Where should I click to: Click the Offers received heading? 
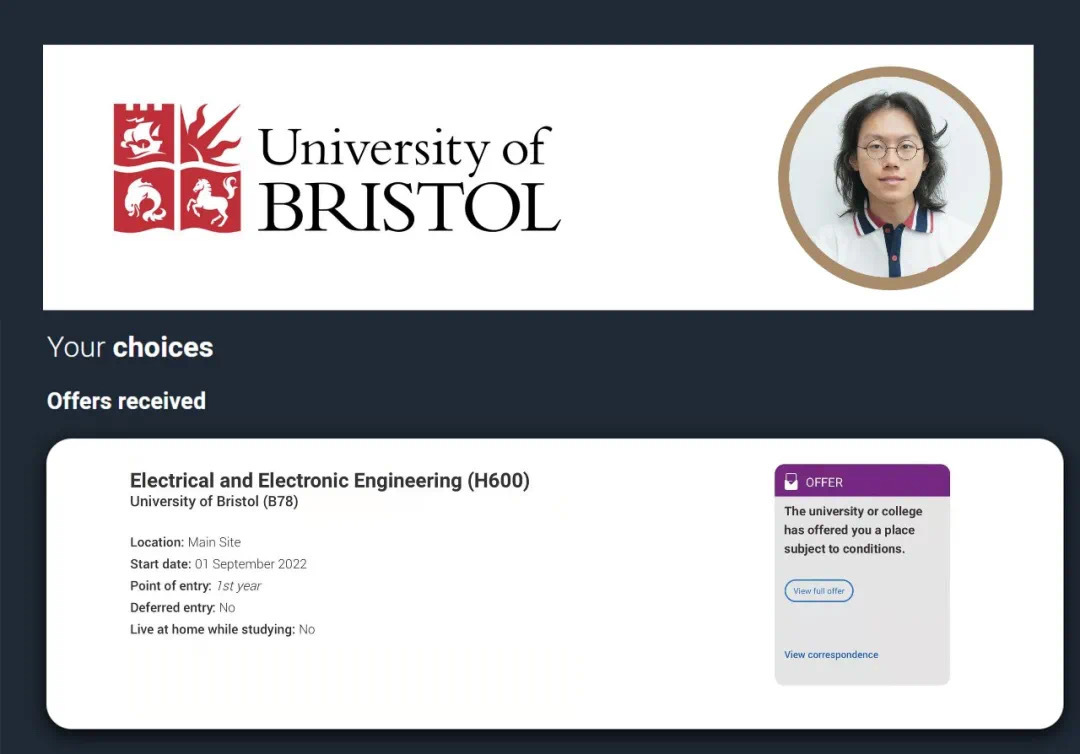(x=126, y=401)
